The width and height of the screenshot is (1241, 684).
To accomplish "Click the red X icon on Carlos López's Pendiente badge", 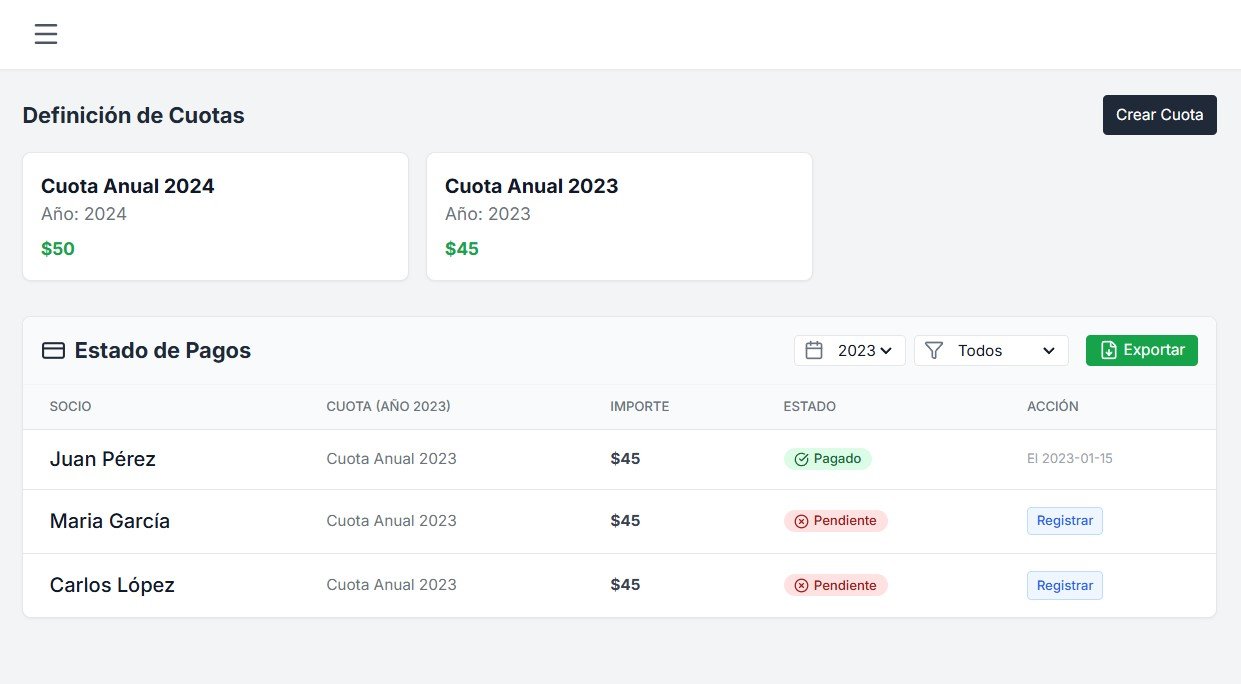I will pyautogui.click(x=800, y=585).
